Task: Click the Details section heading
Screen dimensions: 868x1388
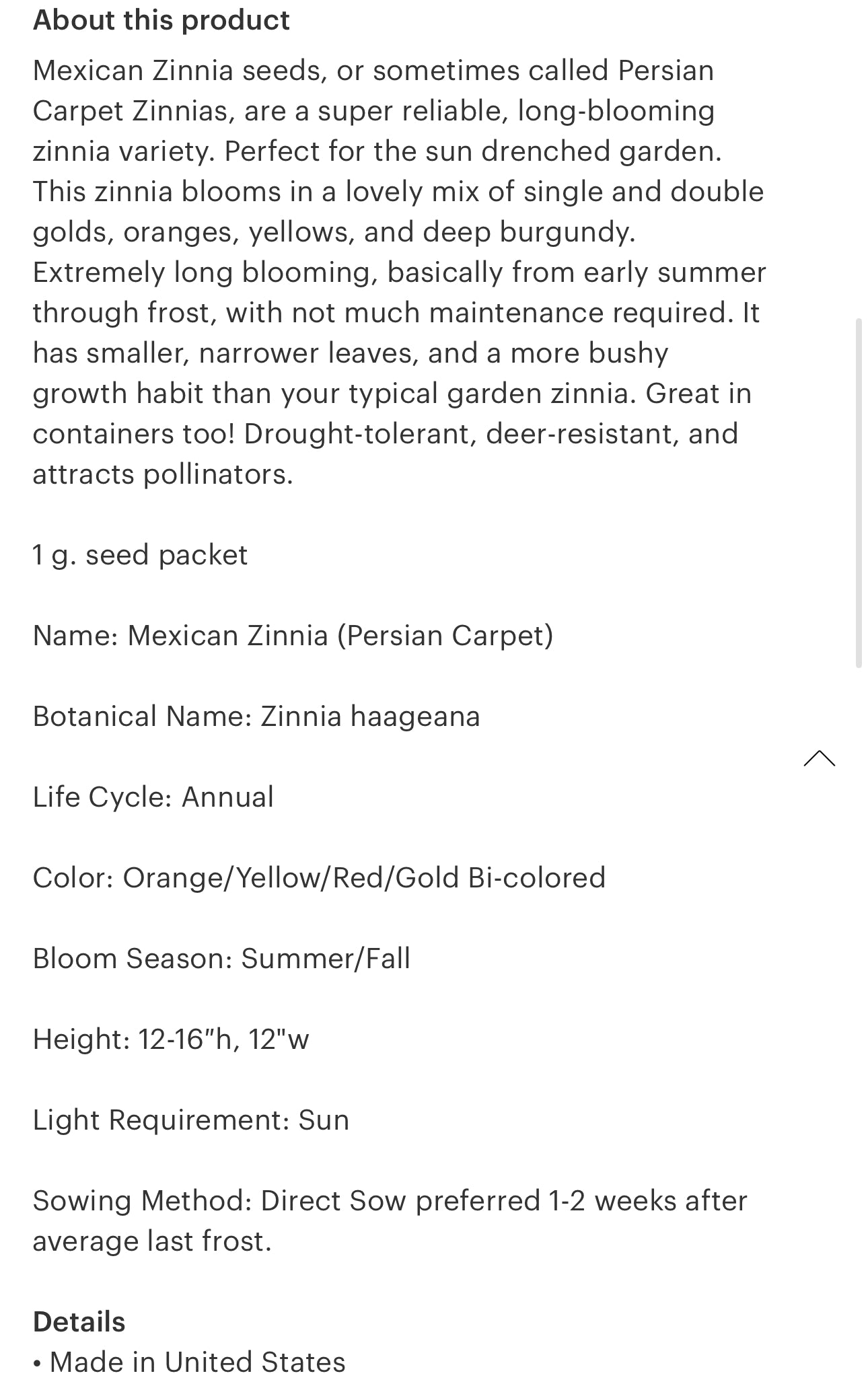Action: [x=79, y=1321]
